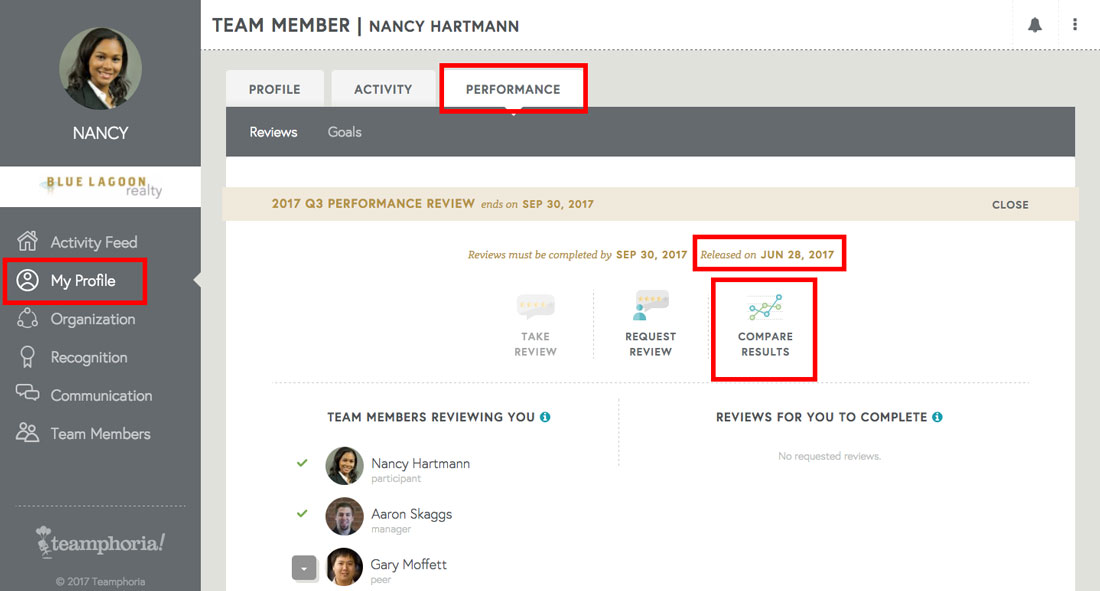Open the Team Members section

[x=101, y=433]
